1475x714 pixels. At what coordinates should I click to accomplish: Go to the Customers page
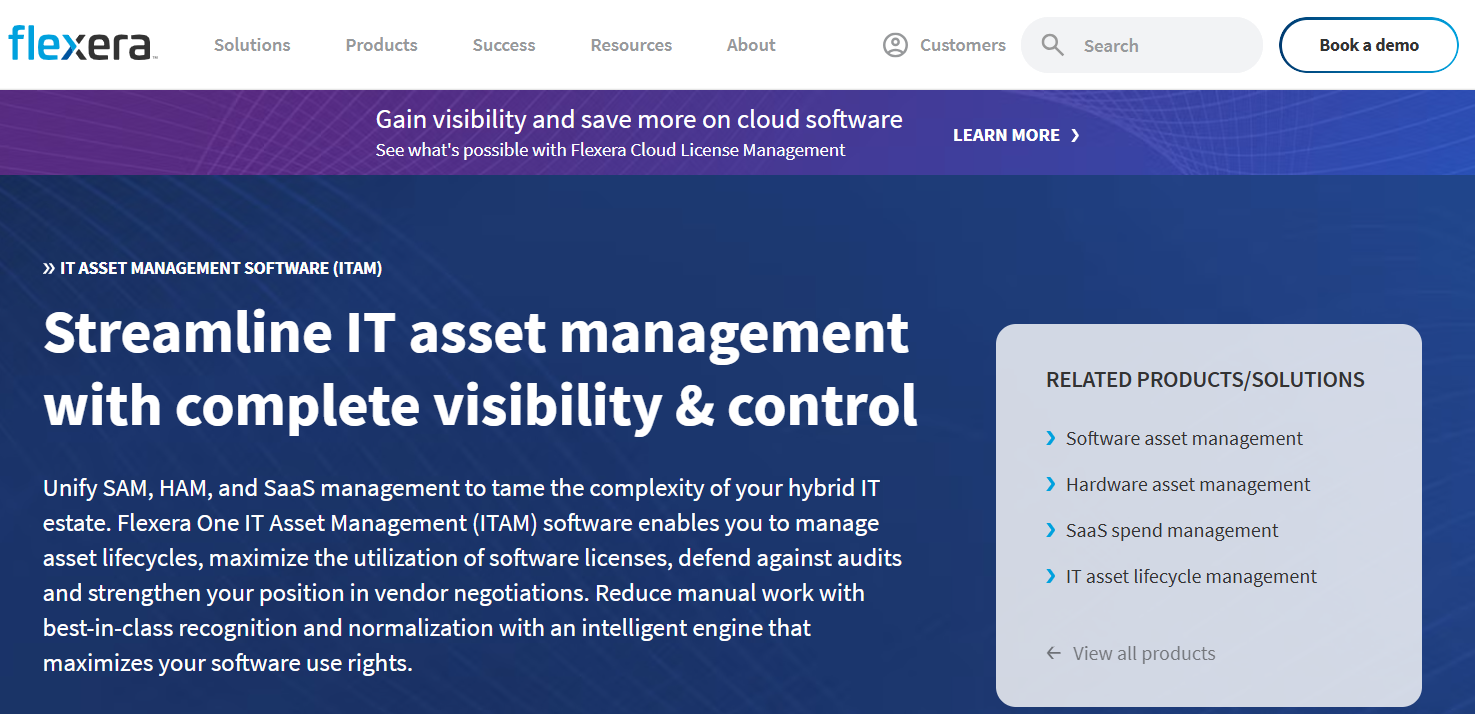963,45
